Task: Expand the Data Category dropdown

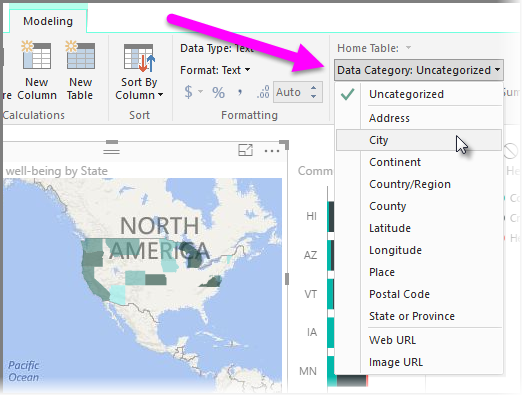Action: click(419, 70)
